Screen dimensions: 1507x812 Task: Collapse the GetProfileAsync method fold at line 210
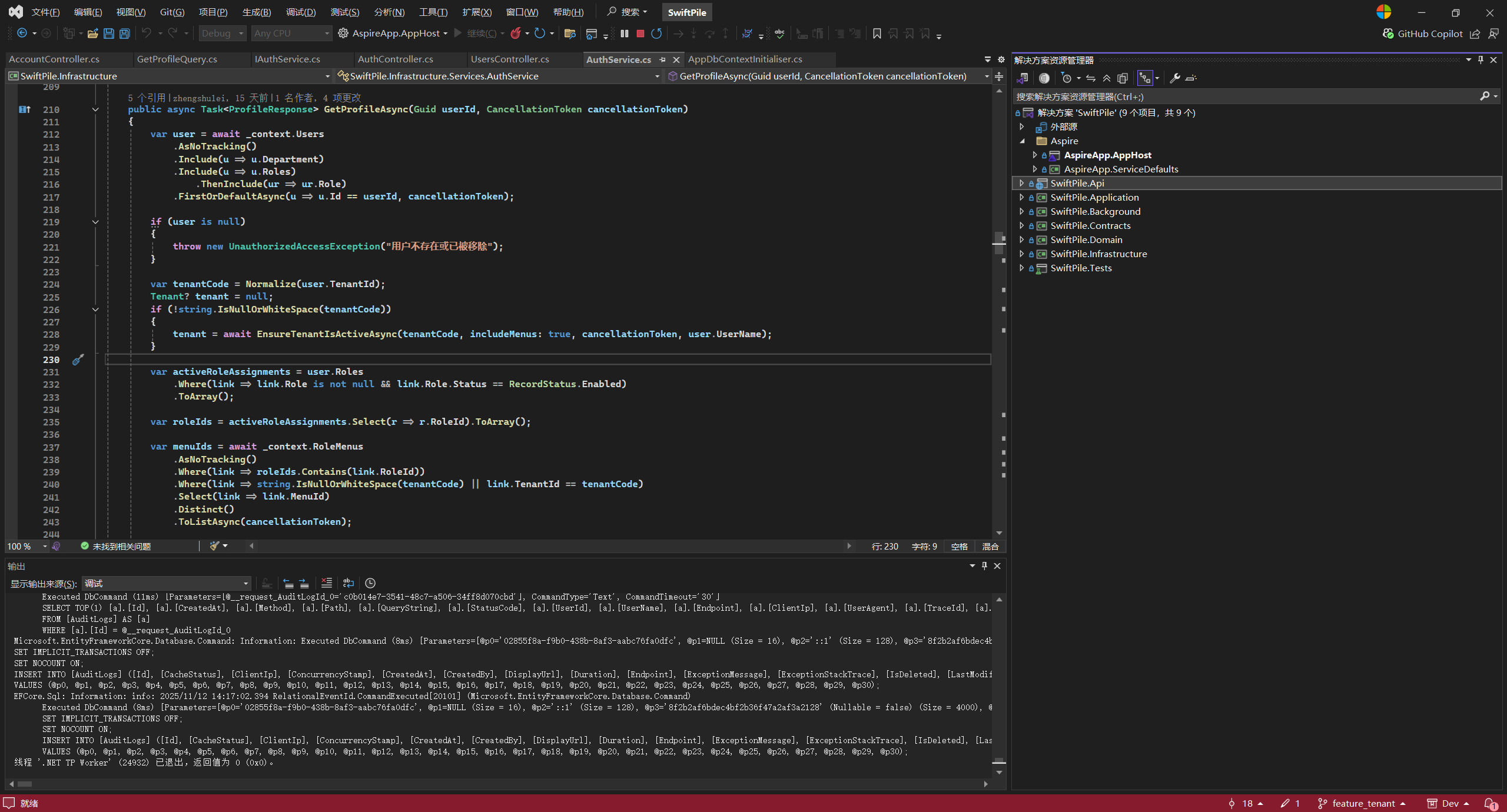tap(95, 109)
